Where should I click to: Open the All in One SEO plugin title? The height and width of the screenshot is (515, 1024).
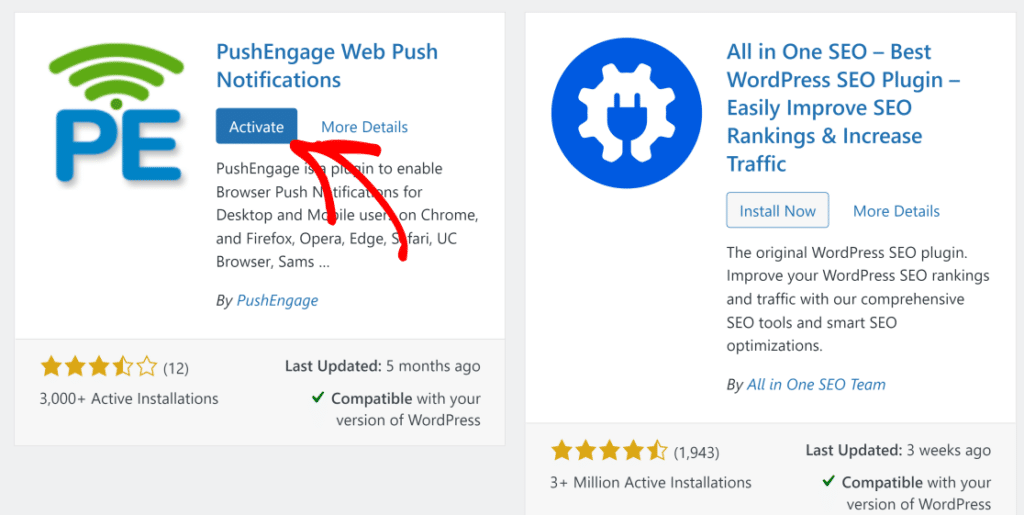coord(843,108)
